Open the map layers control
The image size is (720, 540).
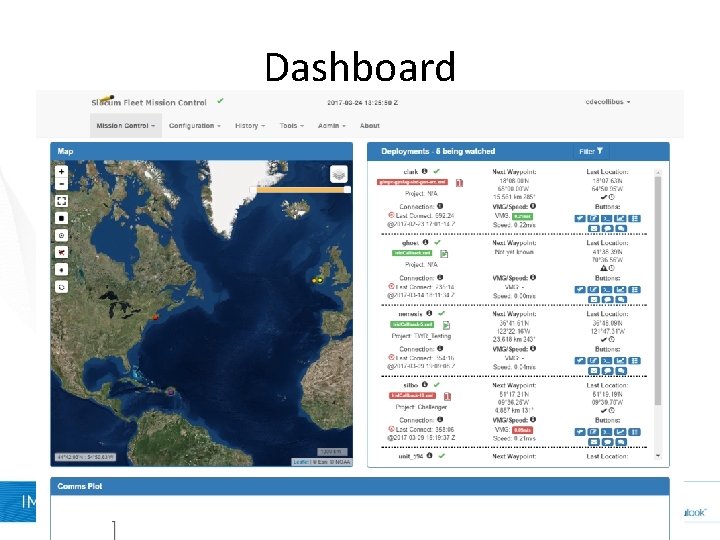pos(339,174)
